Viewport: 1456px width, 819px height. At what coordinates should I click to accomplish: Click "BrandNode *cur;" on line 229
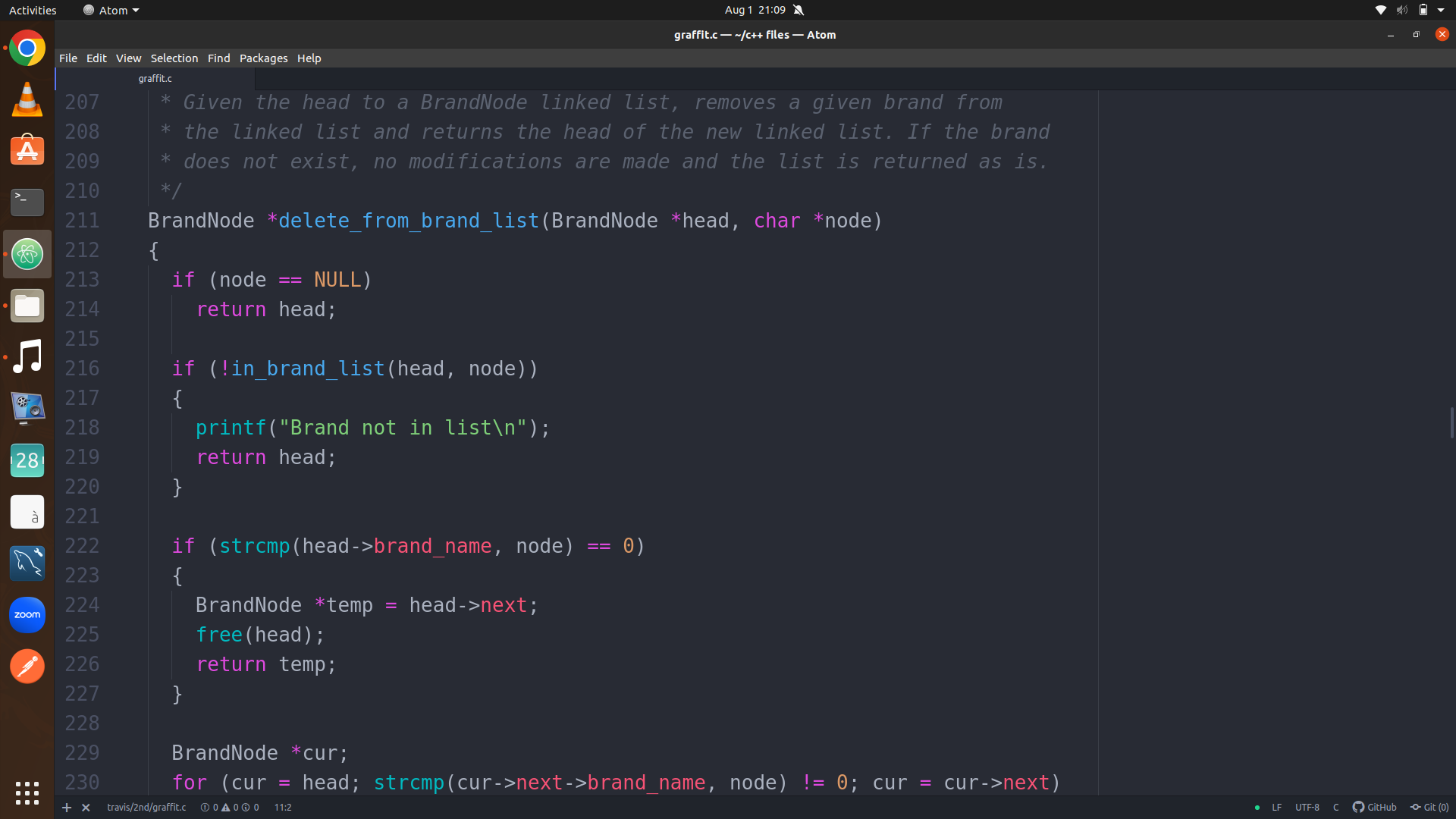click(260, 753)
